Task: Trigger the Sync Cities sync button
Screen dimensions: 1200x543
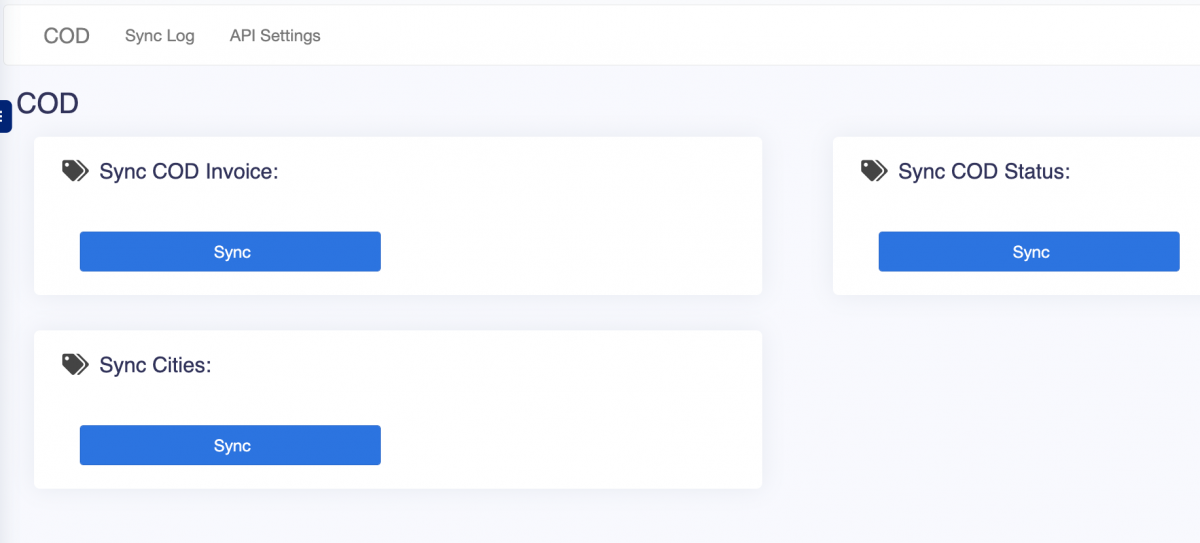Action: coord(230,445)
